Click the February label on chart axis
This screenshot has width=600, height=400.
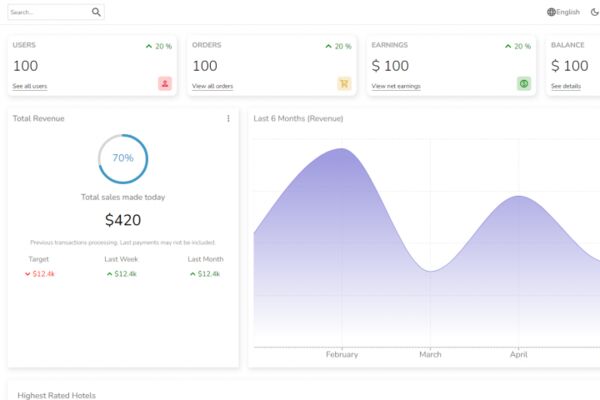342,354
